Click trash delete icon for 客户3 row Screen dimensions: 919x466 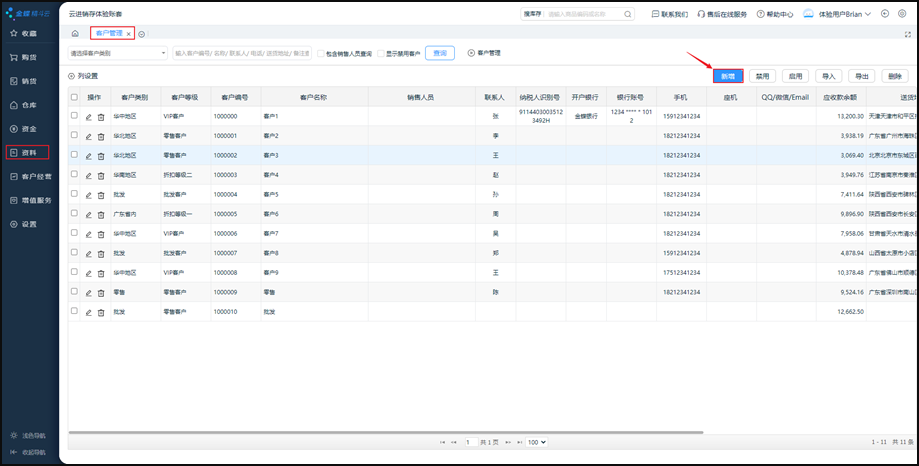pos(101,156)
